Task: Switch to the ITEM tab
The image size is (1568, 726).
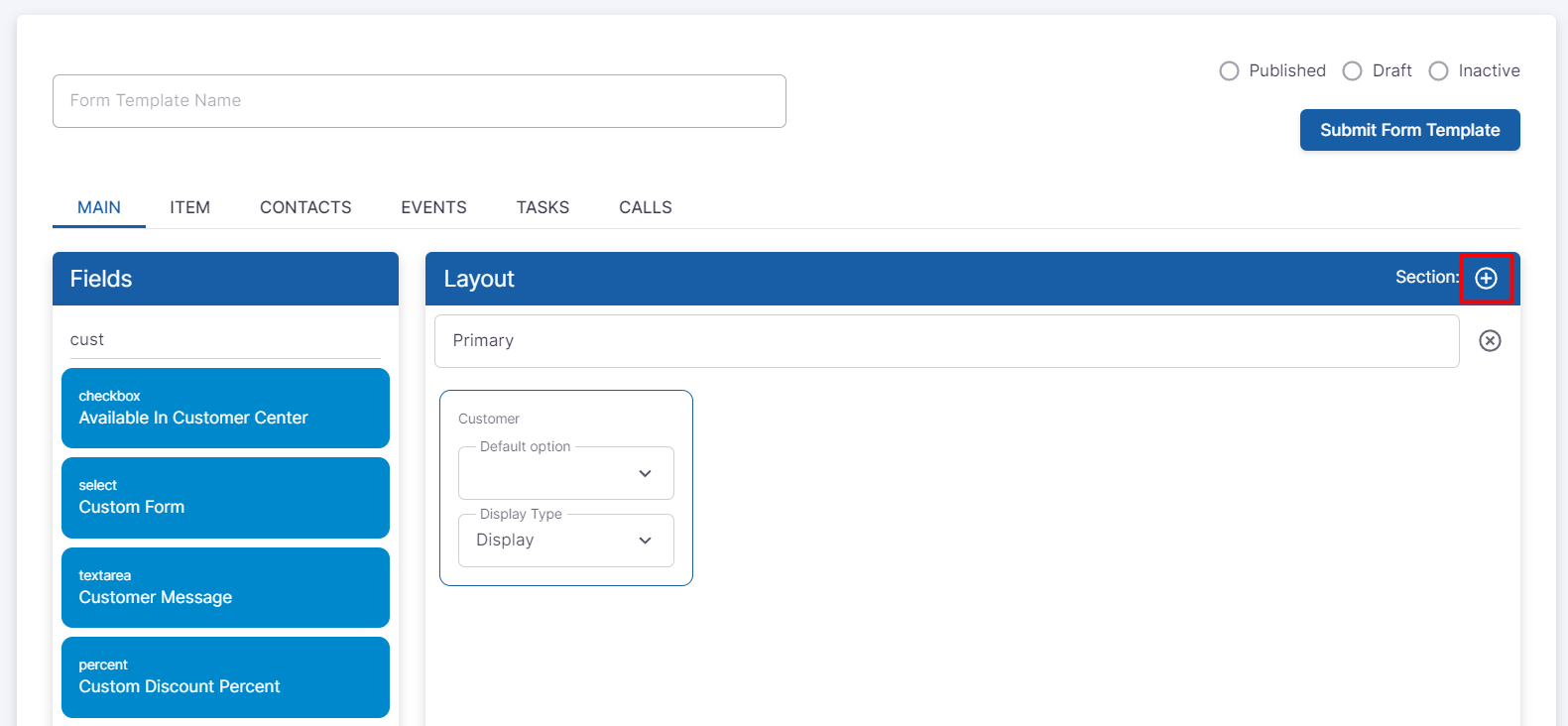Action: coord(189,207)
